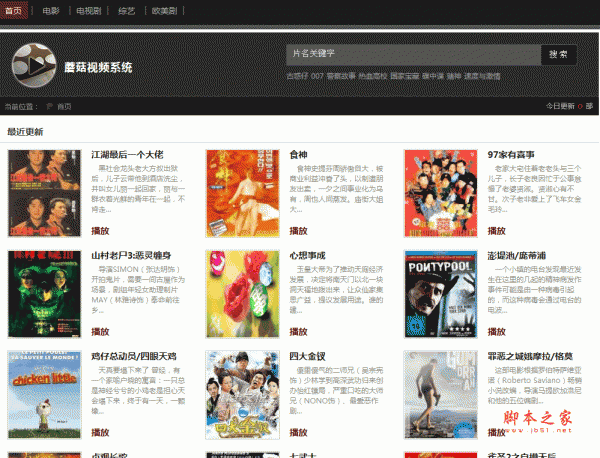Play 江湖最后一个大佬 via its 播放 link
This screenshot has width=600, height=458.
pyautogui.click(x=100, y=231)
